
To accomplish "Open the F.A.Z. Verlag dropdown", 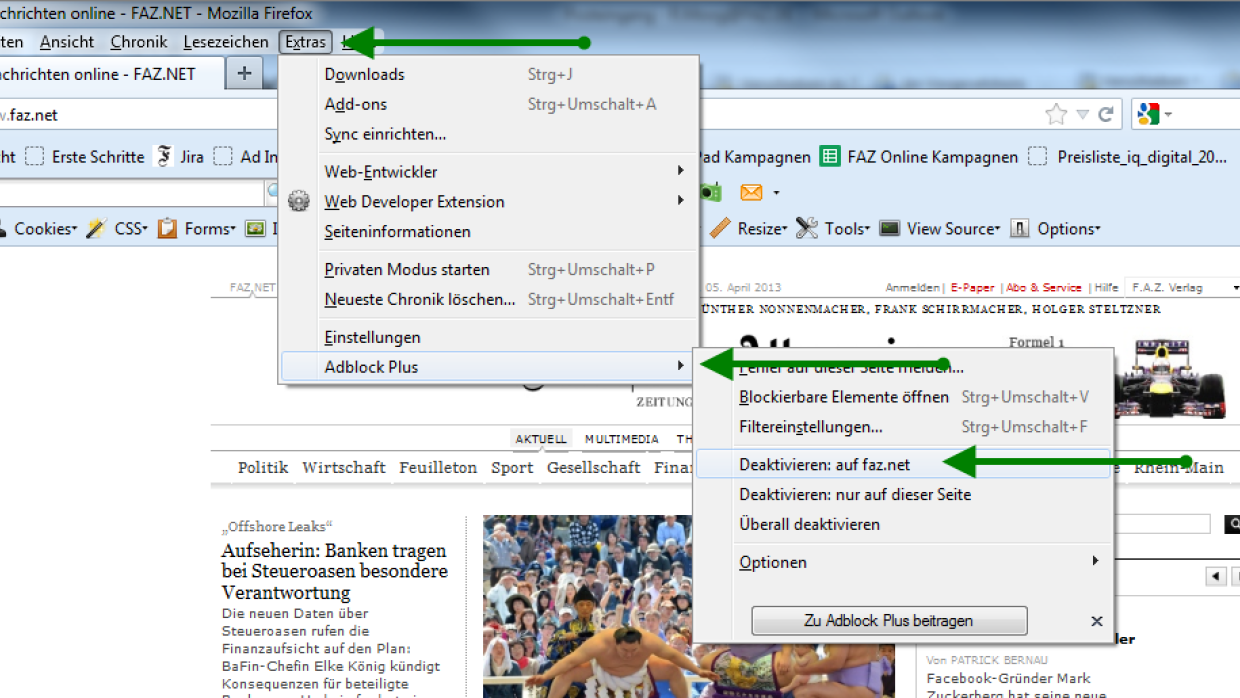I will tap(1182, 287).
